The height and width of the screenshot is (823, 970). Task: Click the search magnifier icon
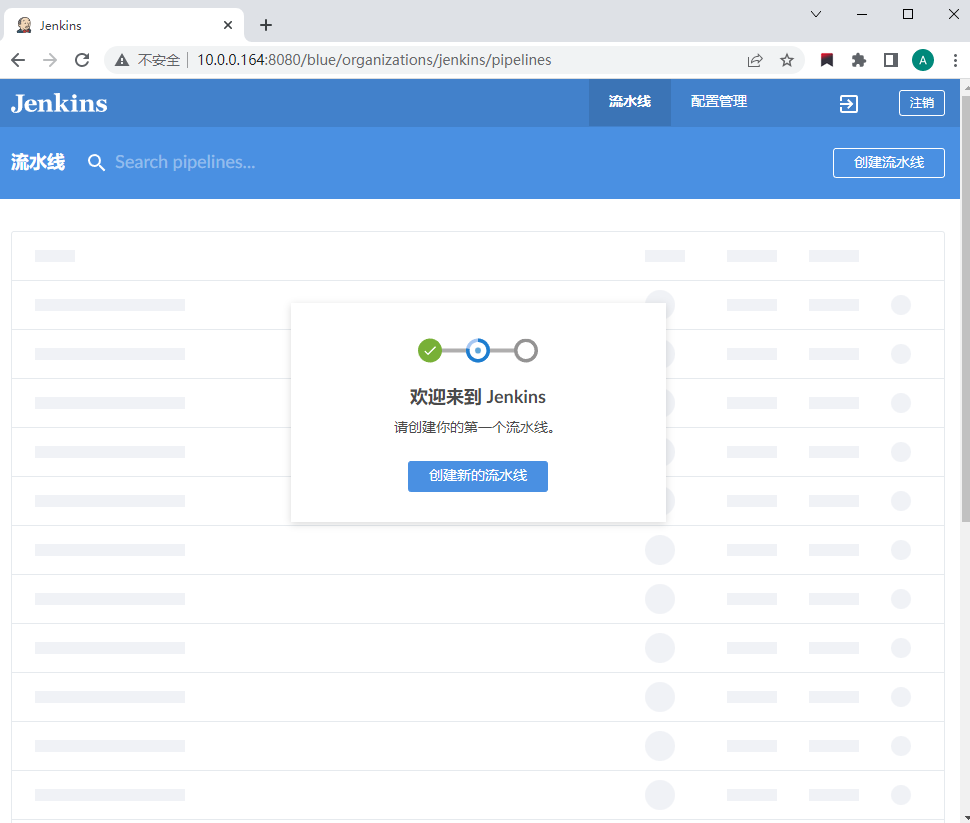(x=96, y=163)
